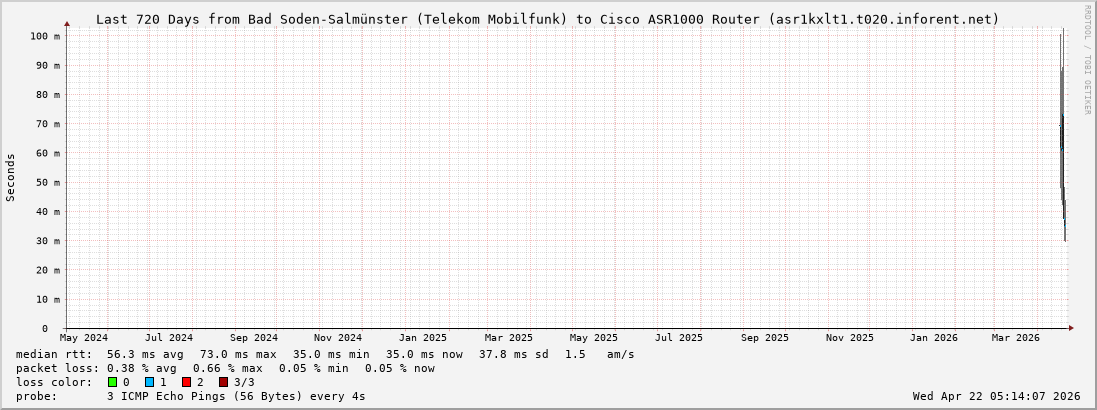This screenshot has width=1097, height=410.
Task: Click the packet loss statistics line
Action: 225,368
